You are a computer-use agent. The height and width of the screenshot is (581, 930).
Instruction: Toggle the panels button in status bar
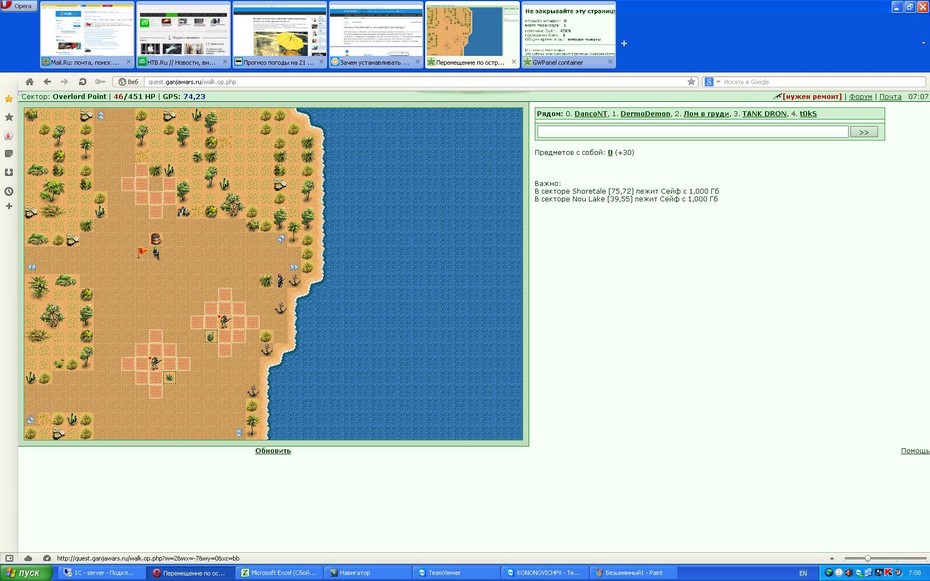9,558
